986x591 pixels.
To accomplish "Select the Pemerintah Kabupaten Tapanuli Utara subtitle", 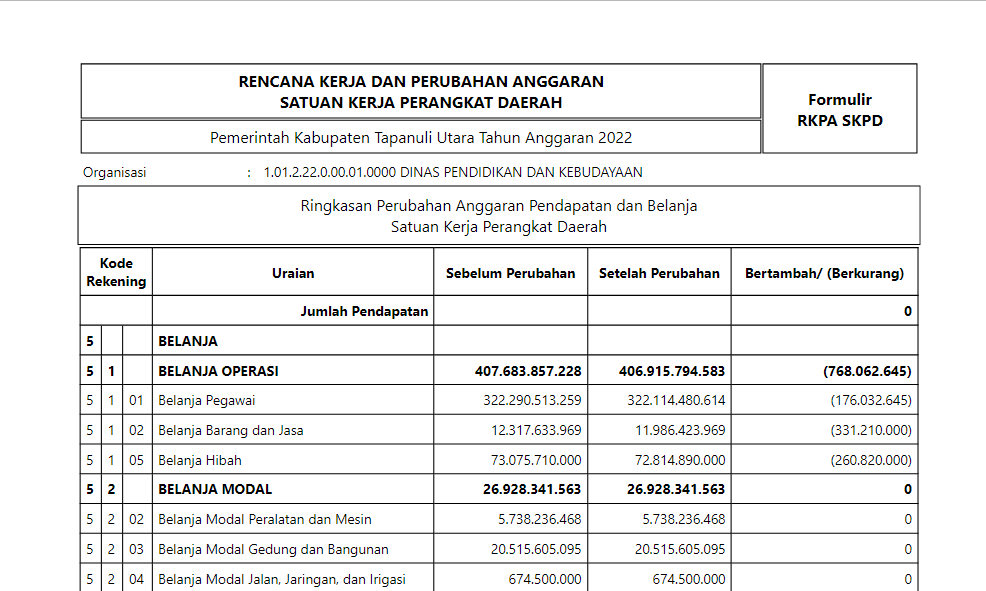I will [x=421, y=137].
